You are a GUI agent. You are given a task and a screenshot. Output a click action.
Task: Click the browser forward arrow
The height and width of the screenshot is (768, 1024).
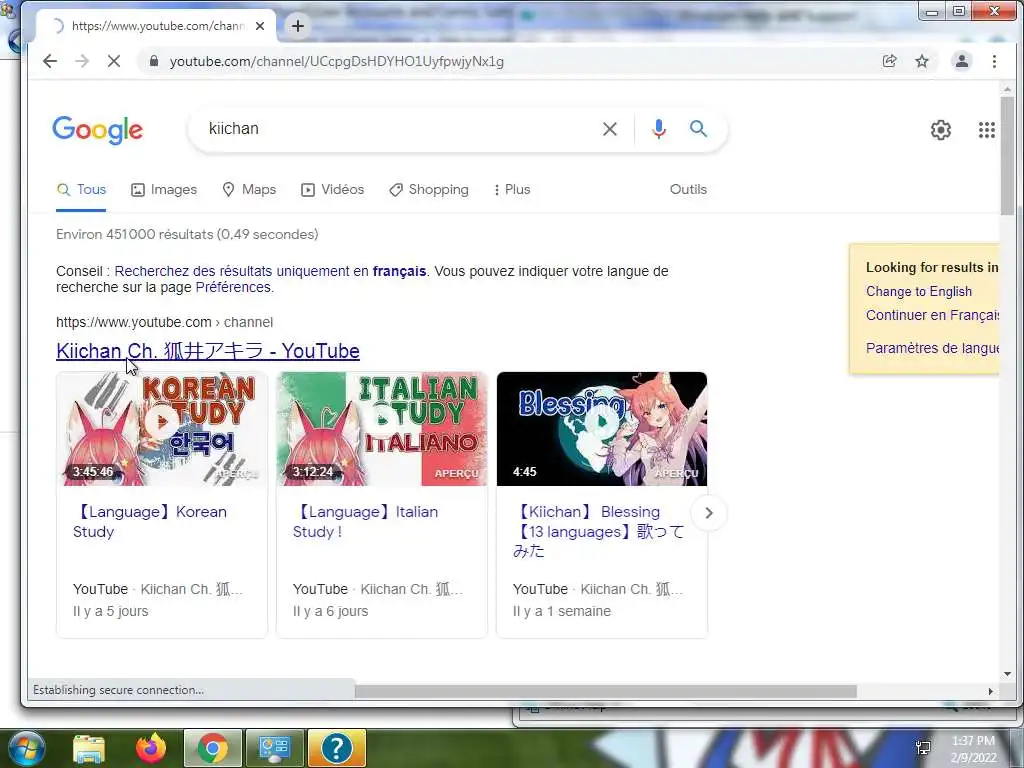click(82, 61)
